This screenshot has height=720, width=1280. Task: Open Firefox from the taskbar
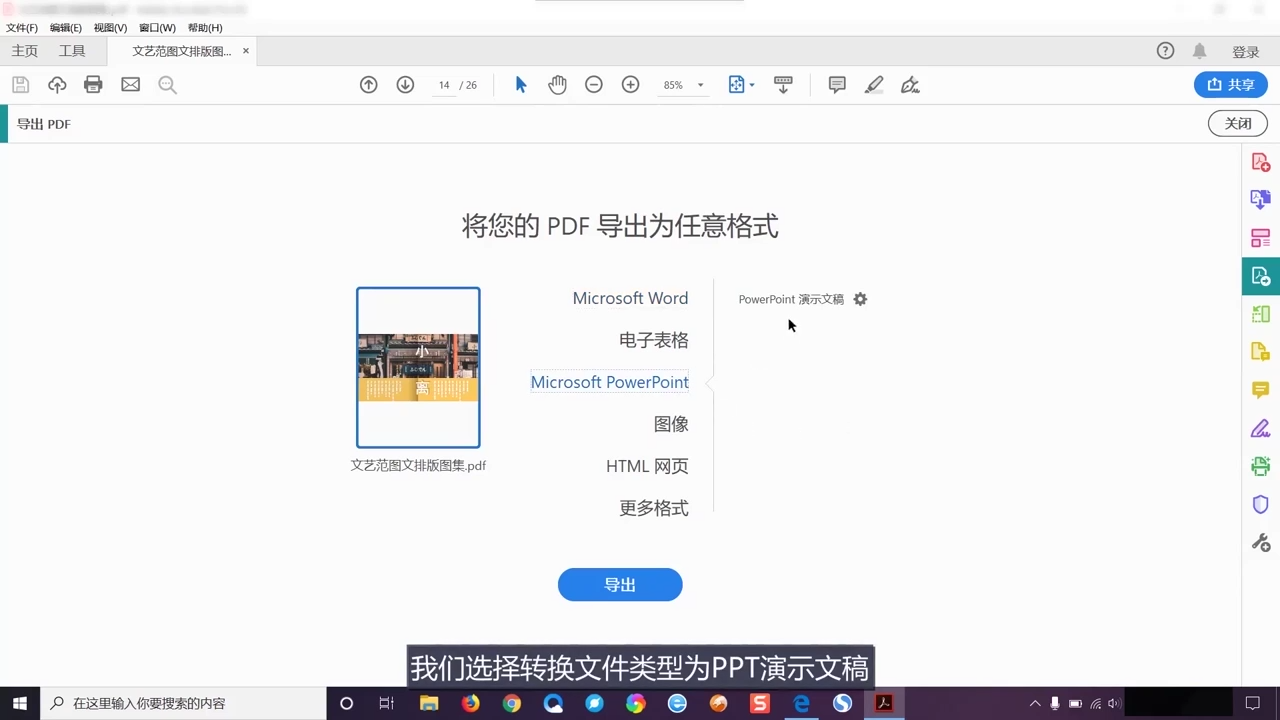[470, 703]
